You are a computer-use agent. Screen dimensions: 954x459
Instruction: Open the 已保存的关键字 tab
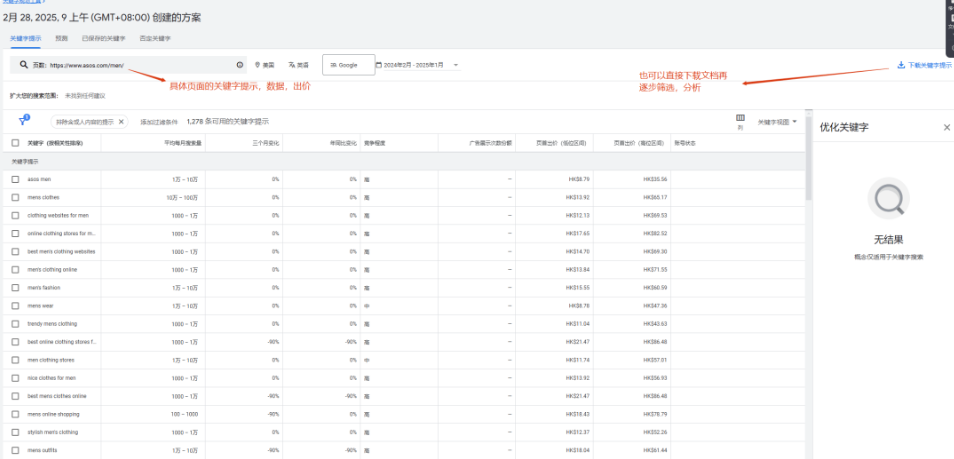click(x=103, y=38)
